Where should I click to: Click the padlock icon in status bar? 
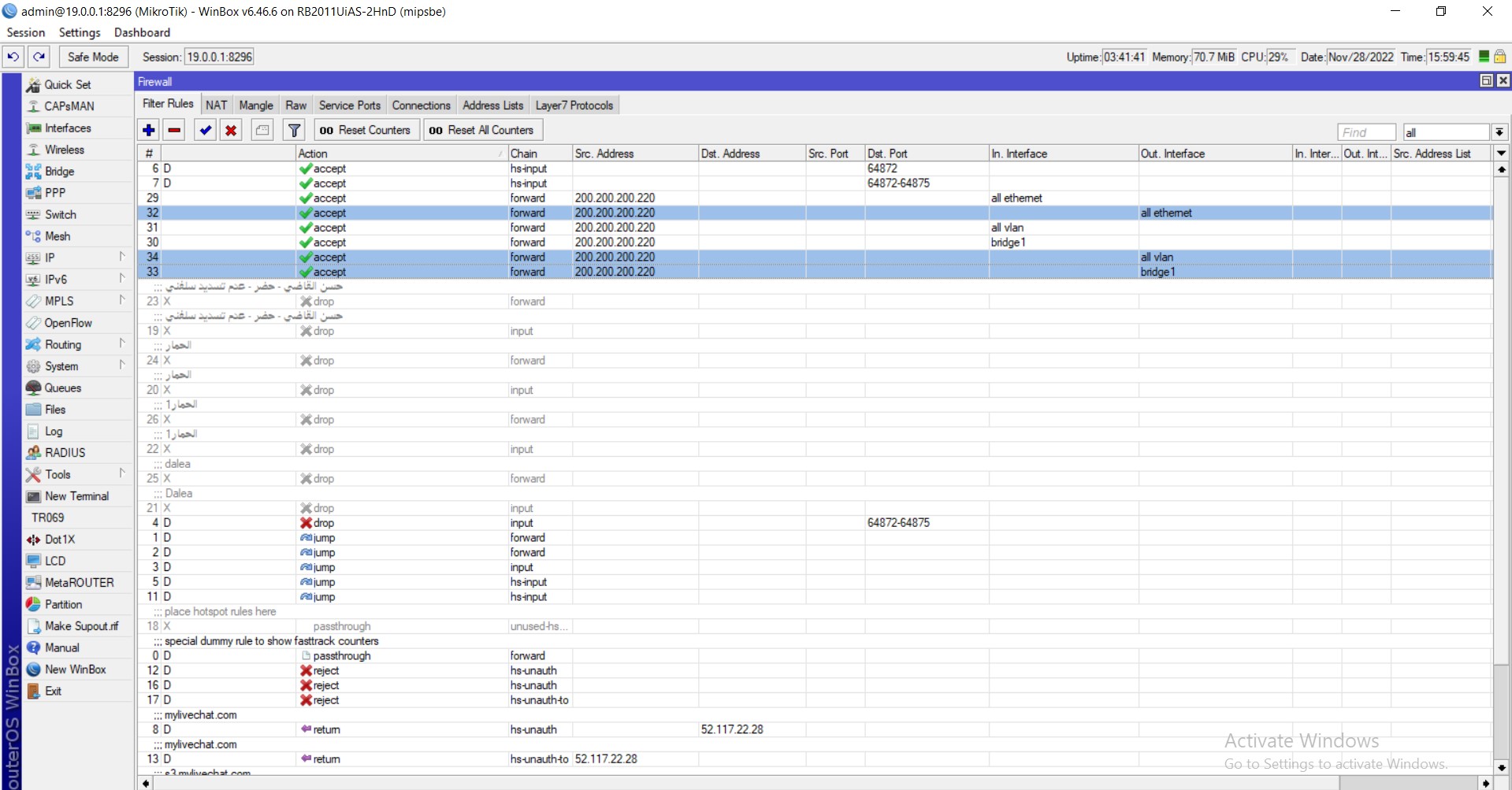(x=1500, y=57)
